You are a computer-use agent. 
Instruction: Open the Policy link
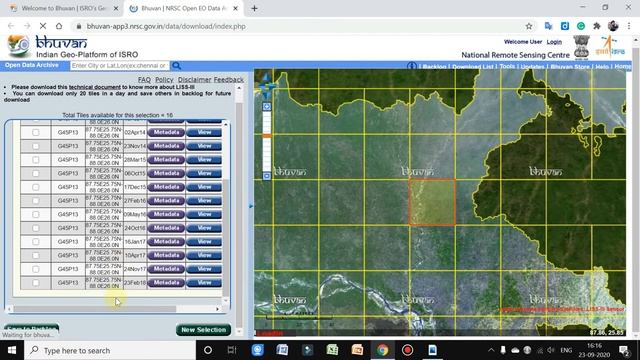coord(164,80)
